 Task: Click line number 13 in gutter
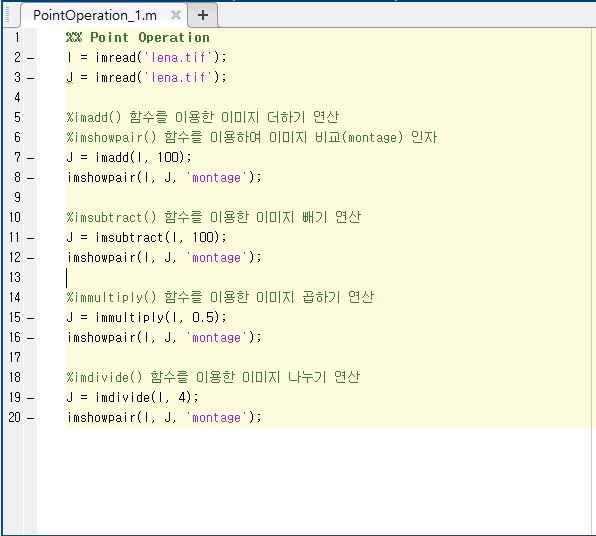15,277
